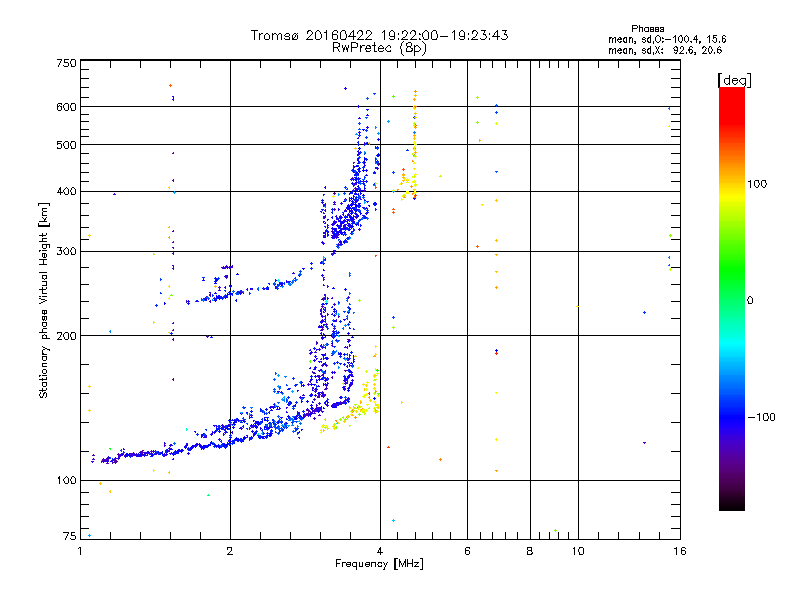800x600 pixels.
Task: Click the '200' height axis tick label
Action: tap(66, 336)
